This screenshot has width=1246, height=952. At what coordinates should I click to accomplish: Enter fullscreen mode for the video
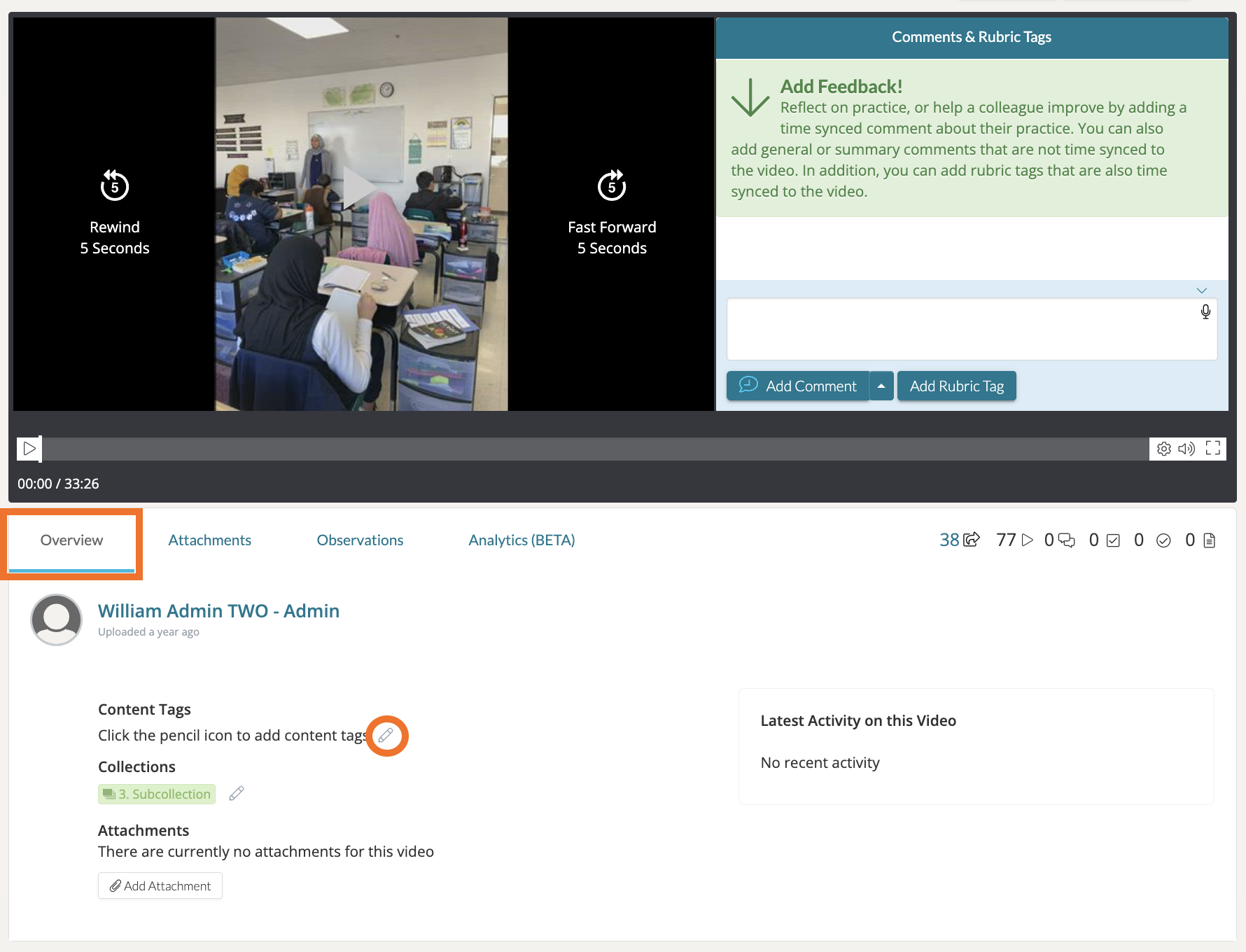1213,449
